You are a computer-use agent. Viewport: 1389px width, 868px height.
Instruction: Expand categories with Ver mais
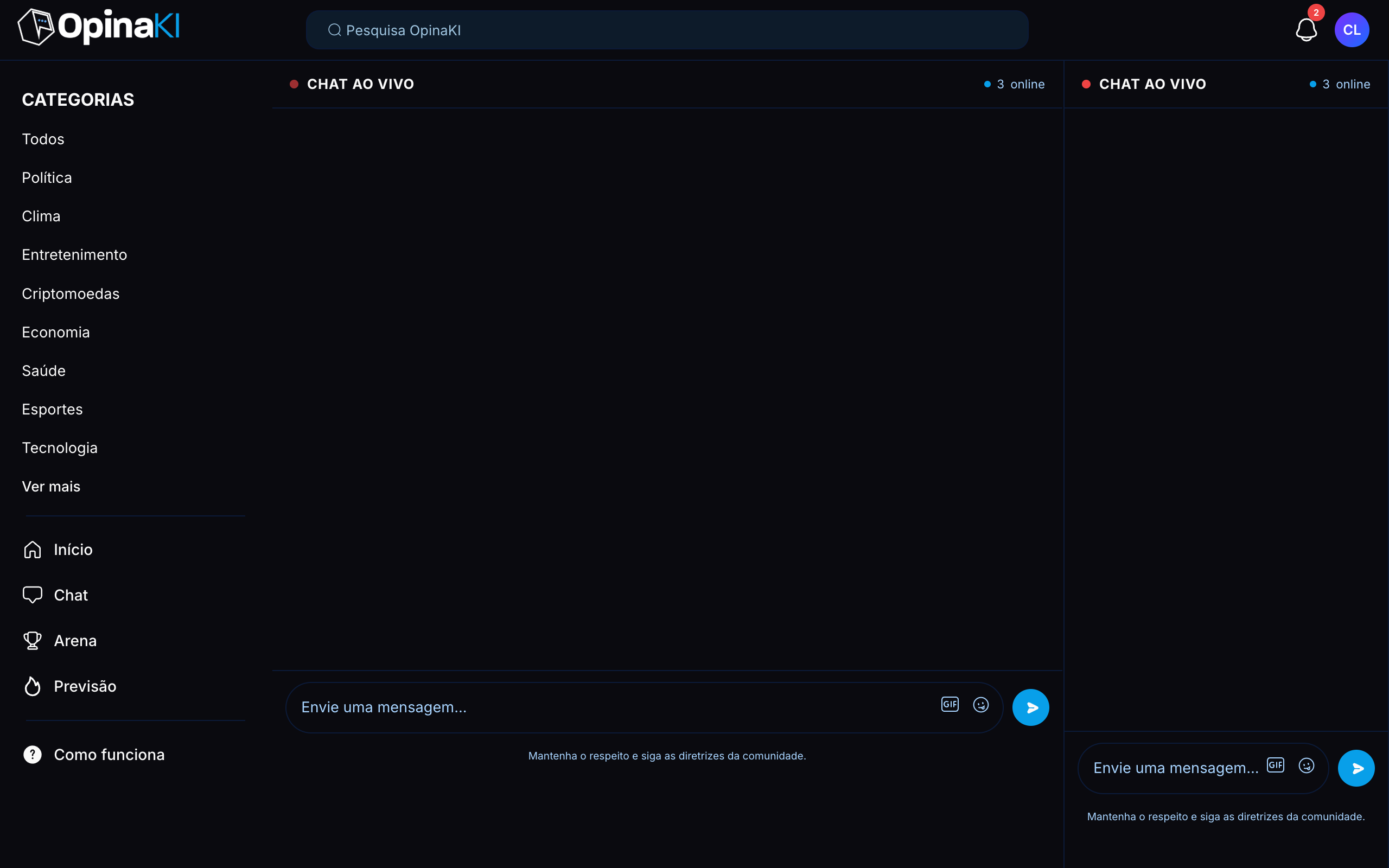click(51, 486)
